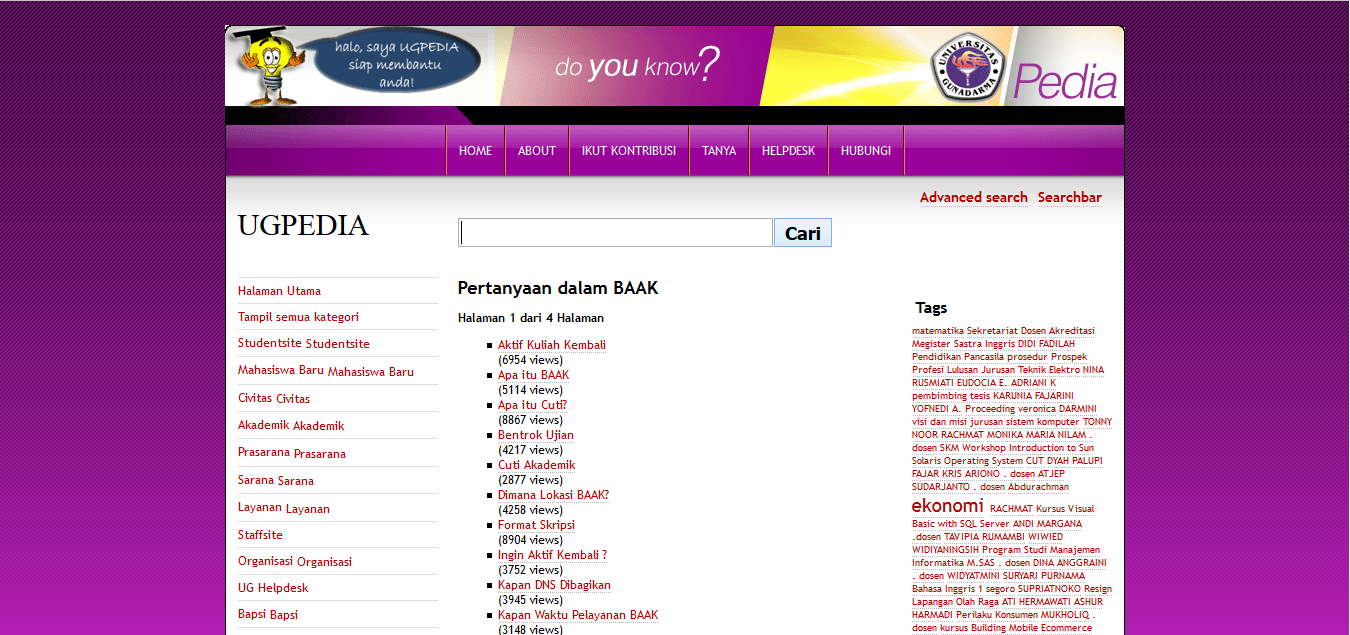Select the TANYA menu item
Image resolution: width=1350 pixels, height=635 pixels.
point(719,151)
